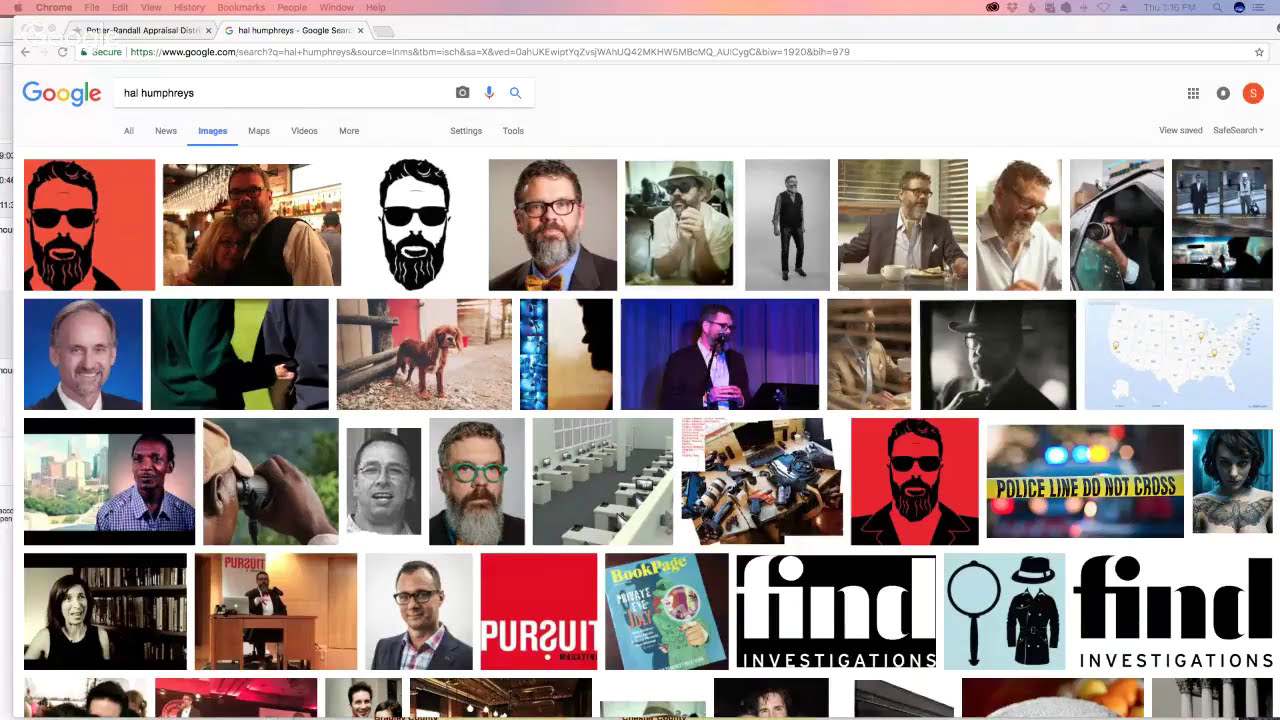This screenshot has width=1280, height=720.
Task: Open the noir fedora black-and-white portrait
Action: [998, 354]
